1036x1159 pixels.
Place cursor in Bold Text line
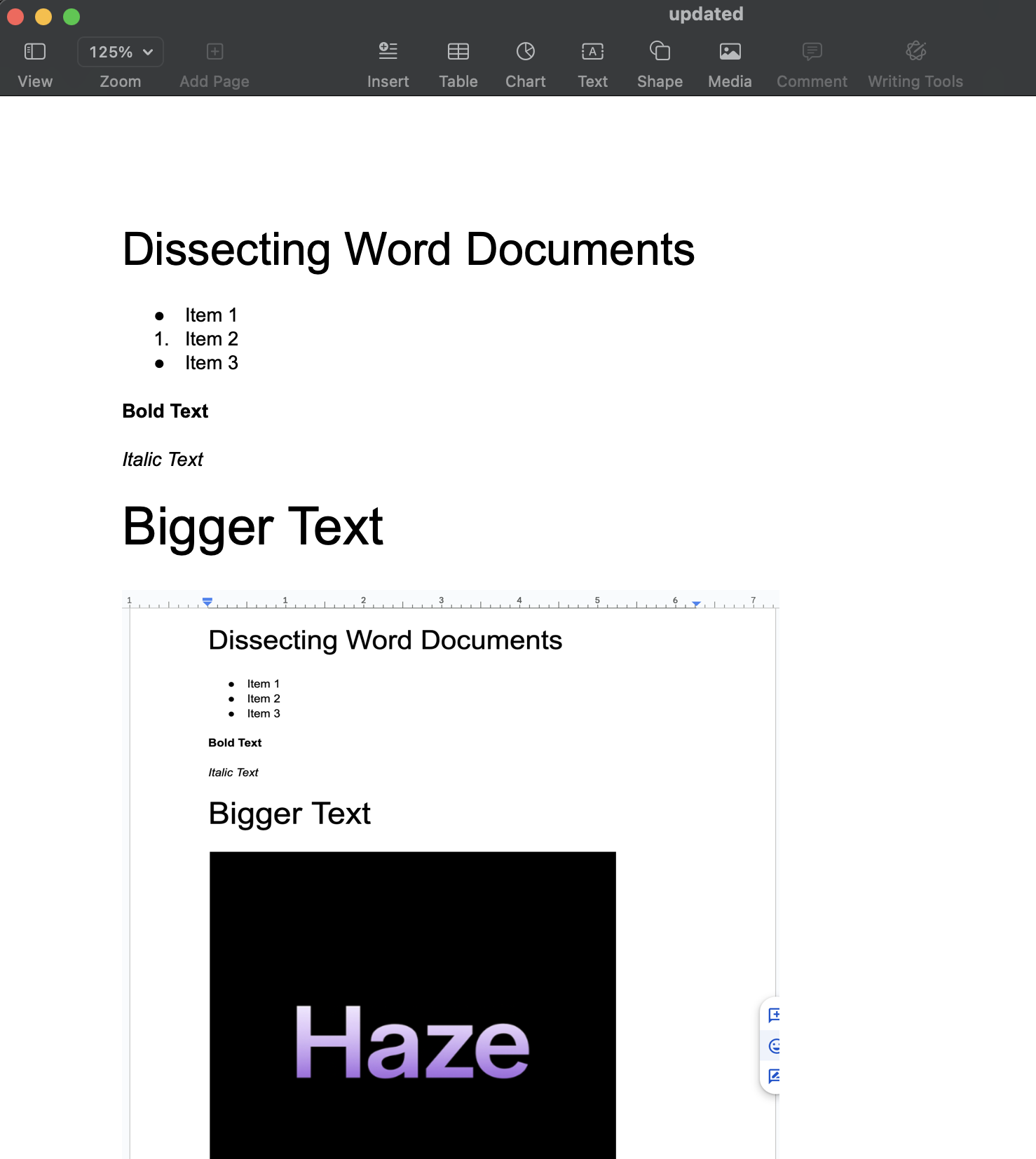pos(165,411)
